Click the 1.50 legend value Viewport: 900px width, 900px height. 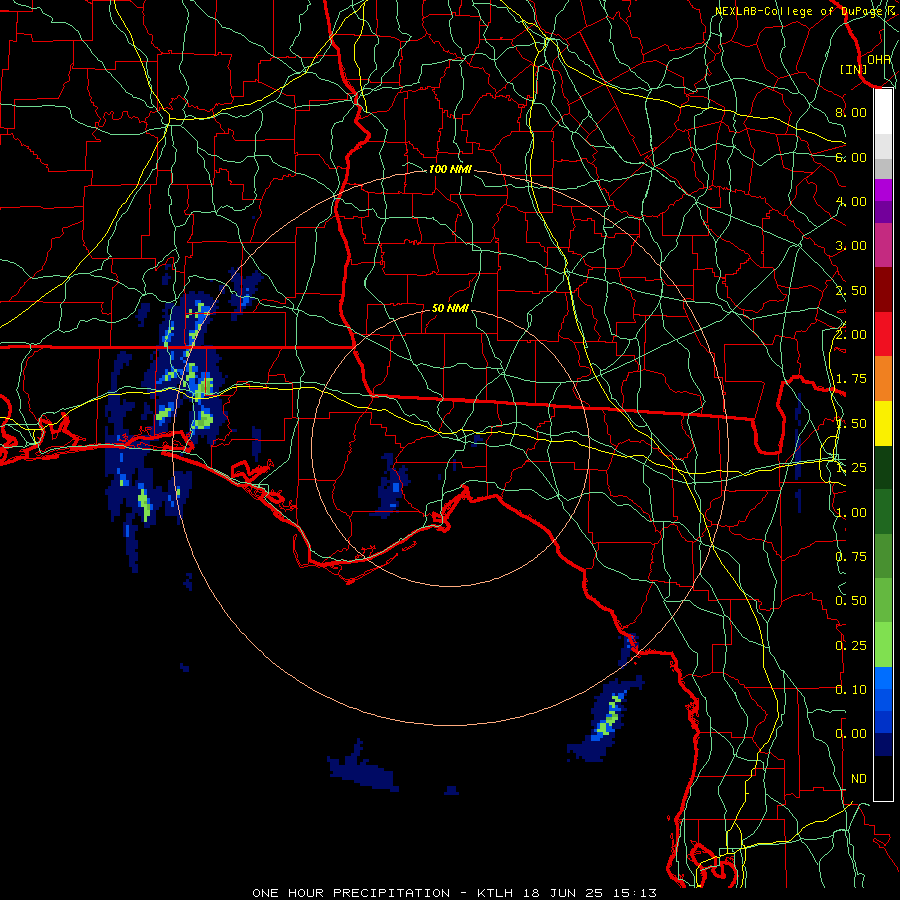click(851, 424)
